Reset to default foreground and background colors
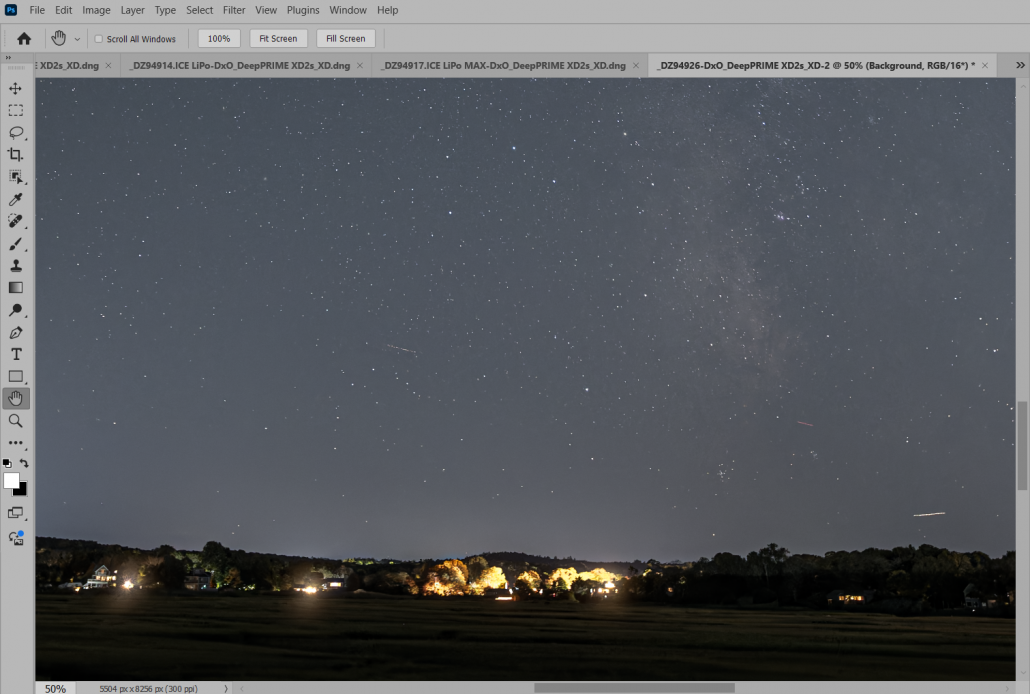Viewport: 1030px width, 694px height. [x=7, y=464]
